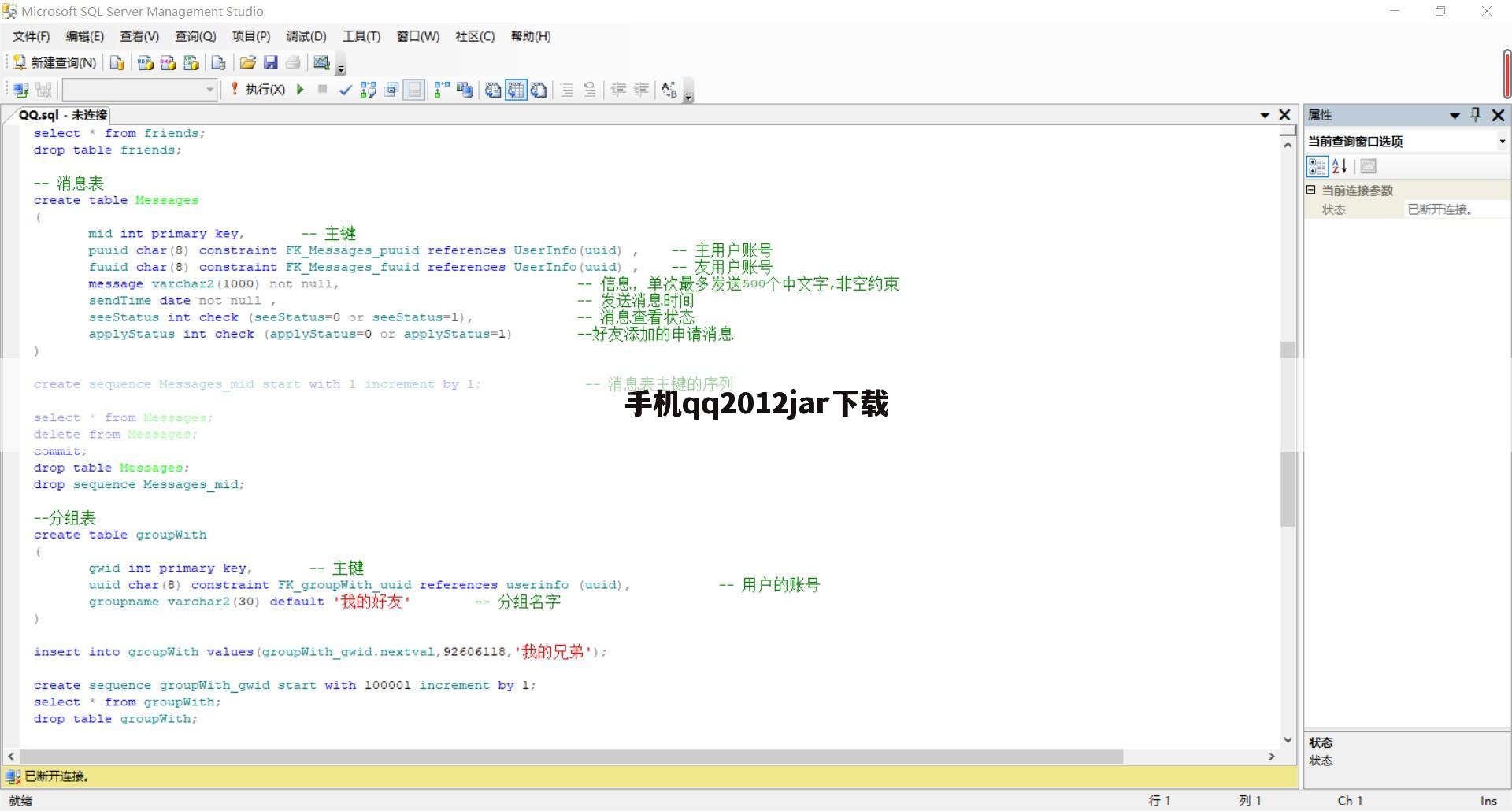Image resolution: width=1512 pixels, height=811 pixels.
Task: Open the available databases combo box
Action: pyautogui.click(x=139, y=90)
